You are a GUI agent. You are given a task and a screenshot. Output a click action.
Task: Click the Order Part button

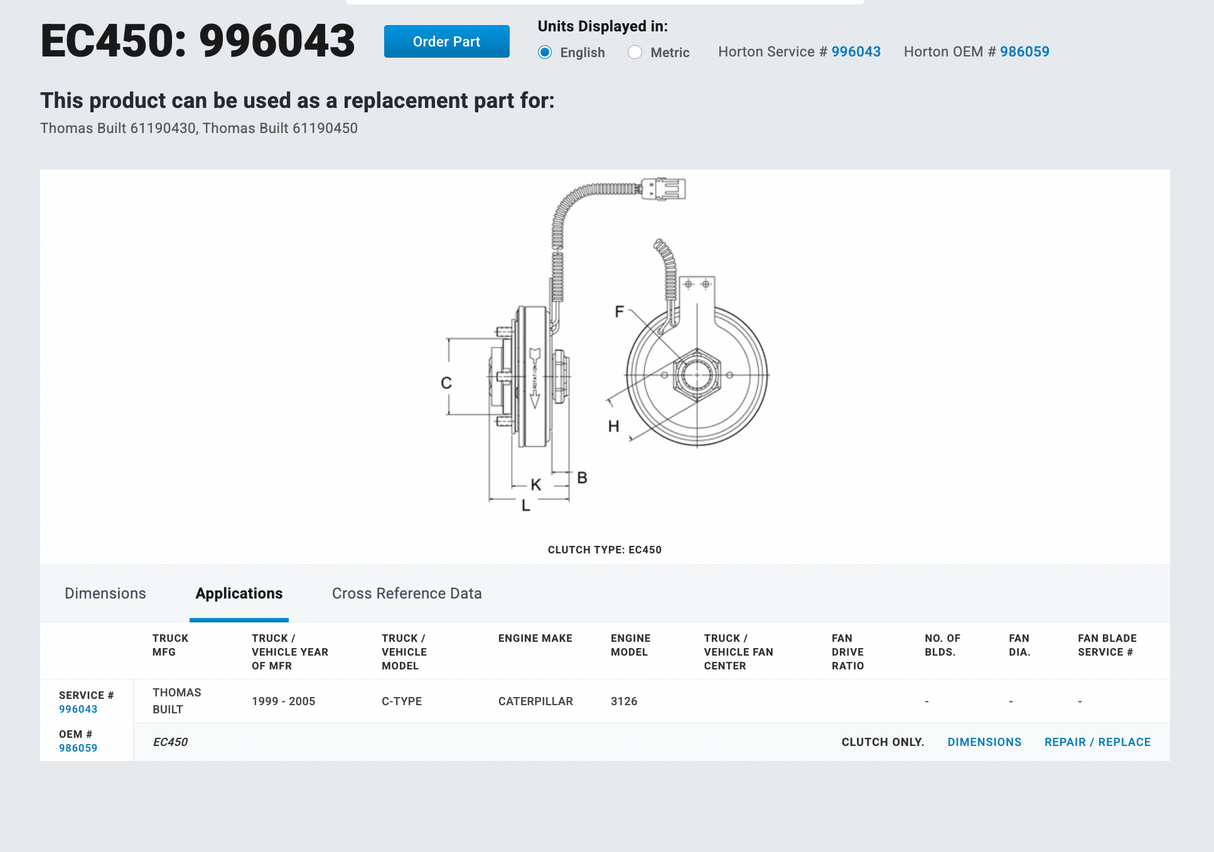click(446, 41)
